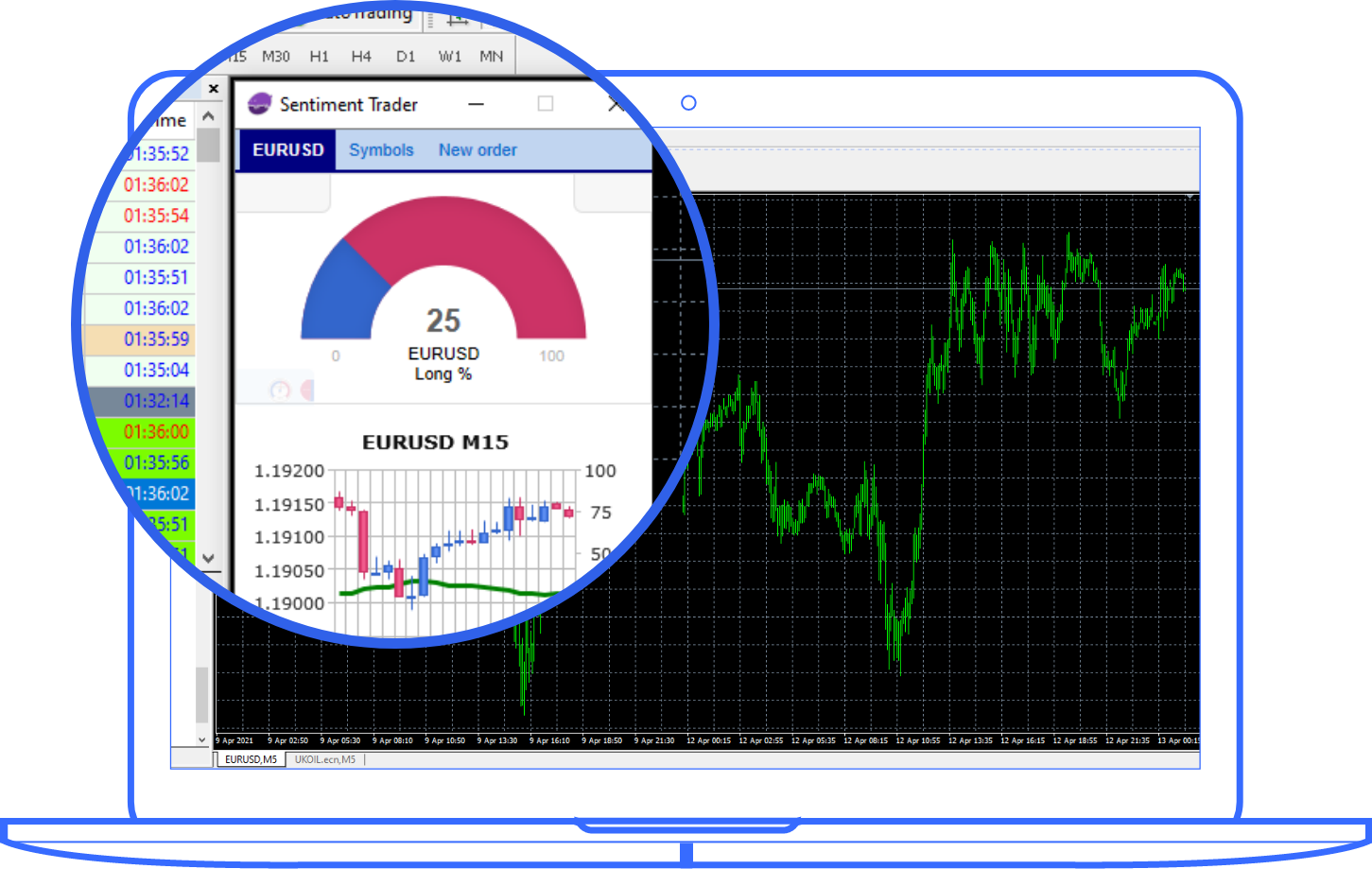Switch chart to H4 timeframe
The width and height of the screenshot is (1372, 869).
click(361, 57)
